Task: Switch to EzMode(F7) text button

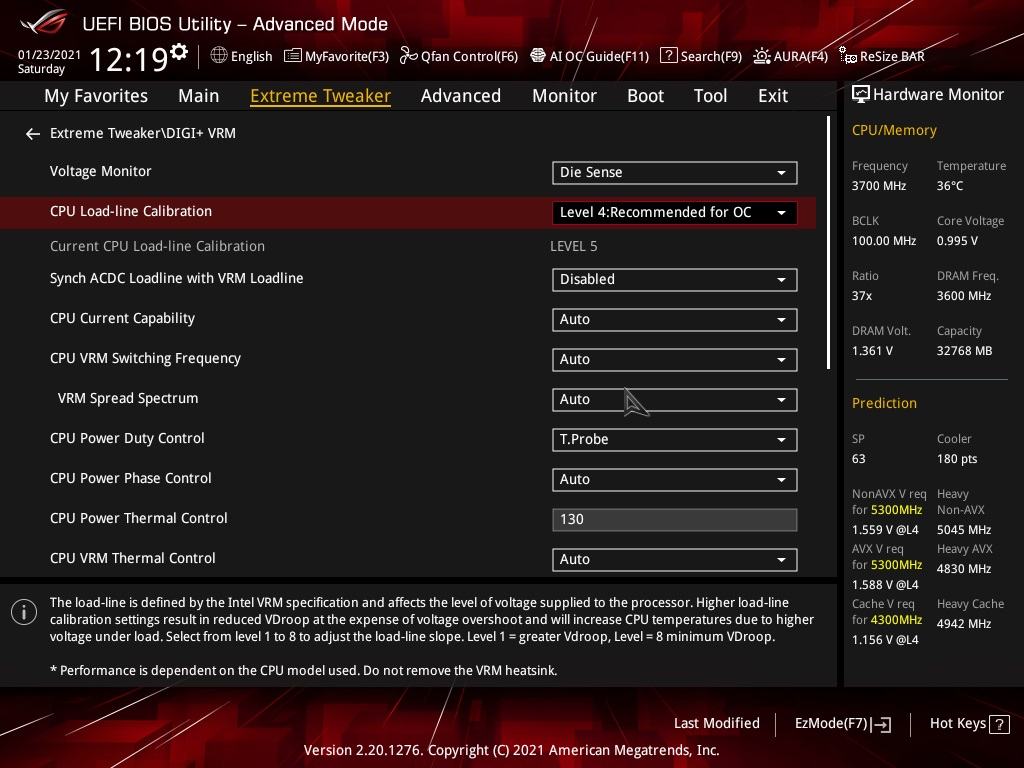Action: pyautogui.click(x=831, y=724)
